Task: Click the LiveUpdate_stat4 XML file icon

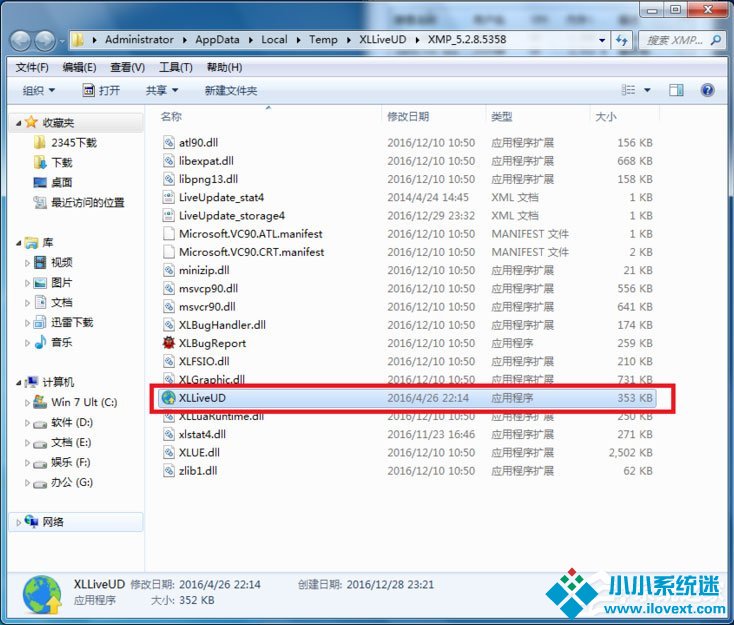Action: click(169, 197)
